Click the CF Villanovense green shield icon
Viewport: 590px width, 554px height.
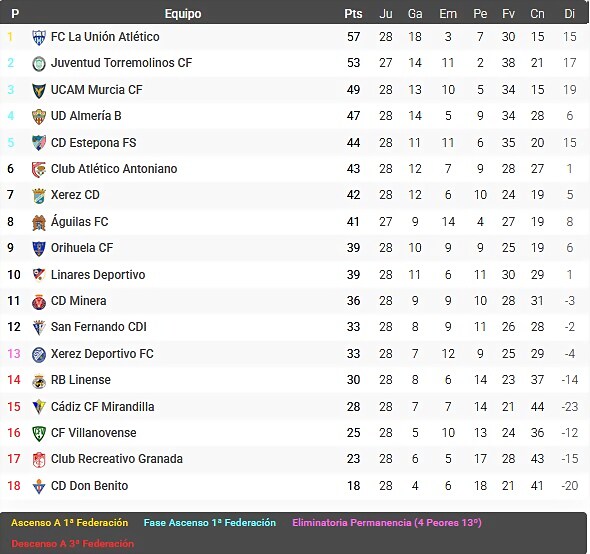[x=39, y=433]
